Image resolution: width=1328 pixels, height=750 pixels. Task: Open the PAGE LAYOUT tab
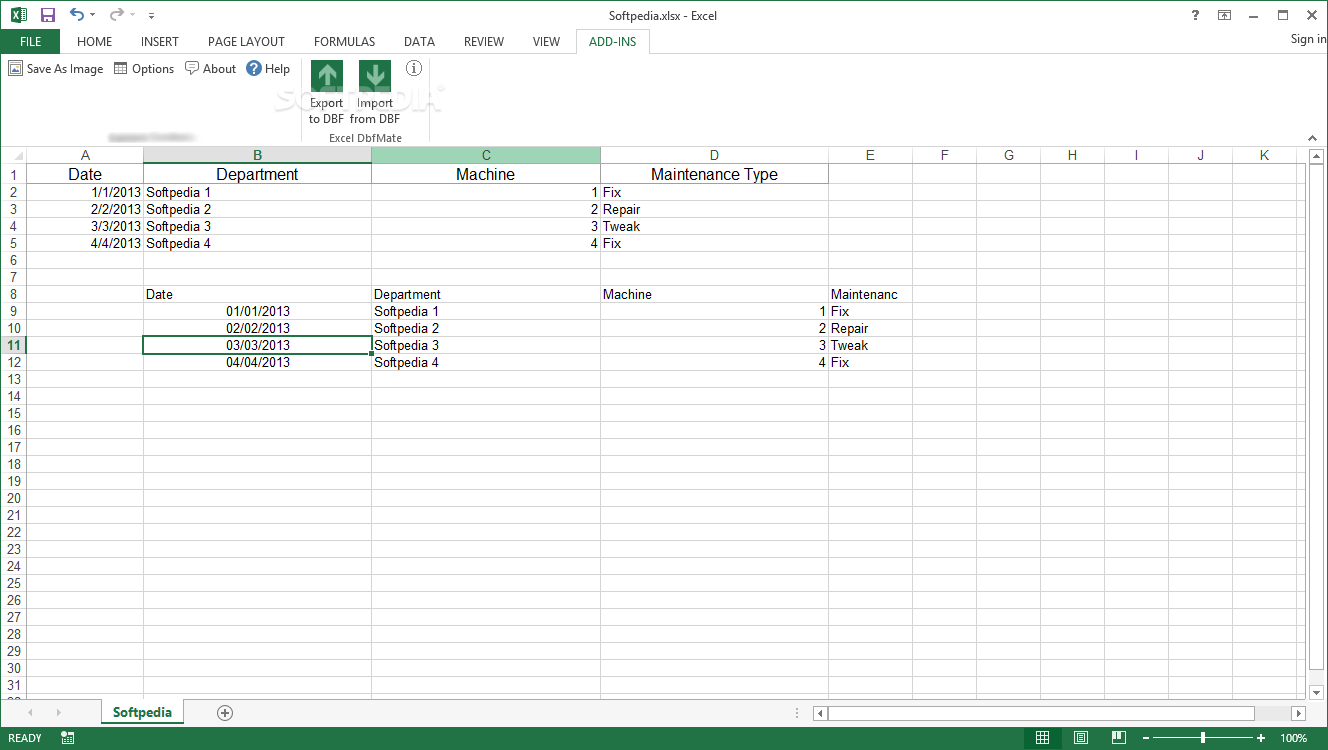coord(246,42)
